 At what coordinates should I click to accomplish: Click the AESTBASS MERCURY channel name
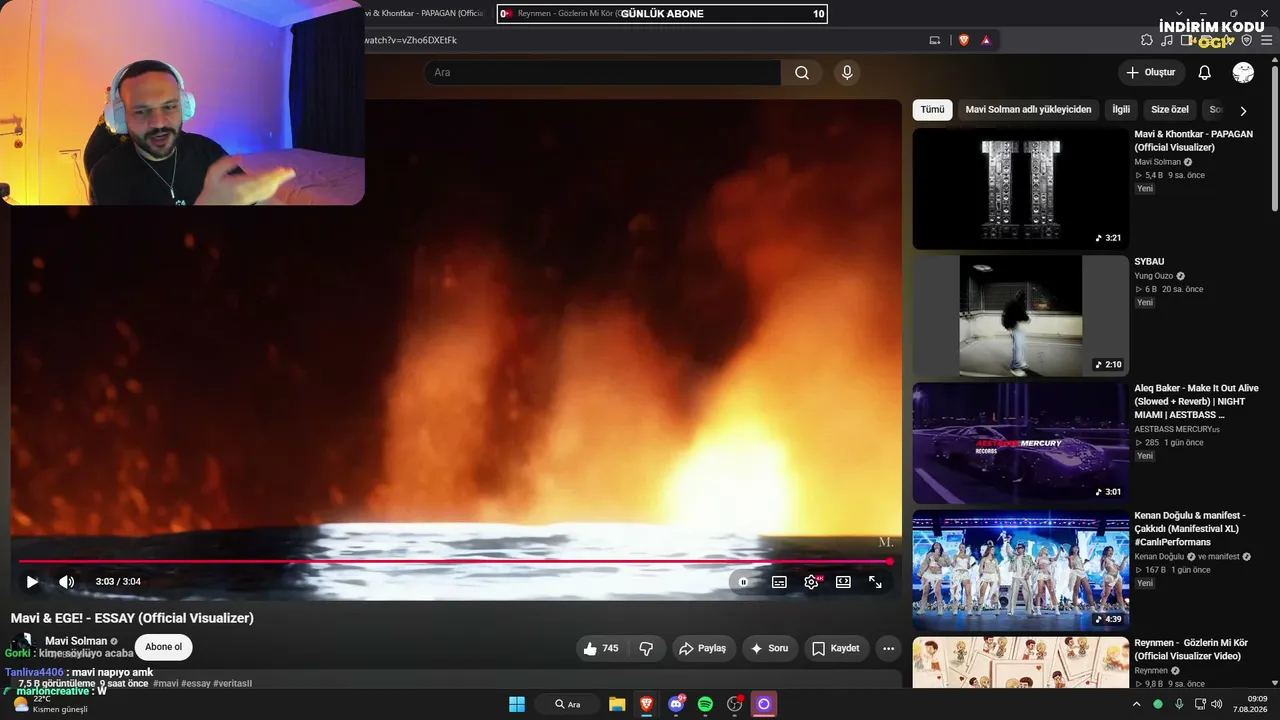click(1177, 430)
